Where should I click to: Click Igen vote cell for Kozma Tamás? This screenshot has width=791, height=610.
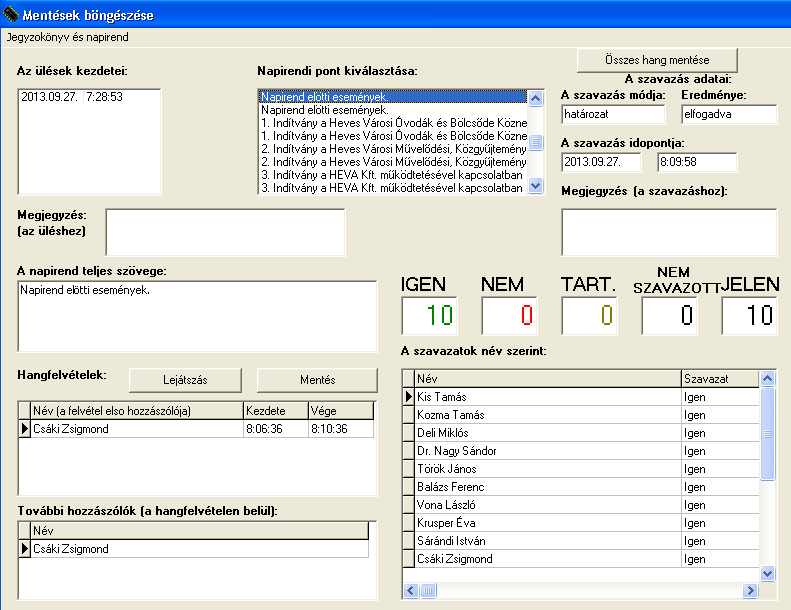720,415
